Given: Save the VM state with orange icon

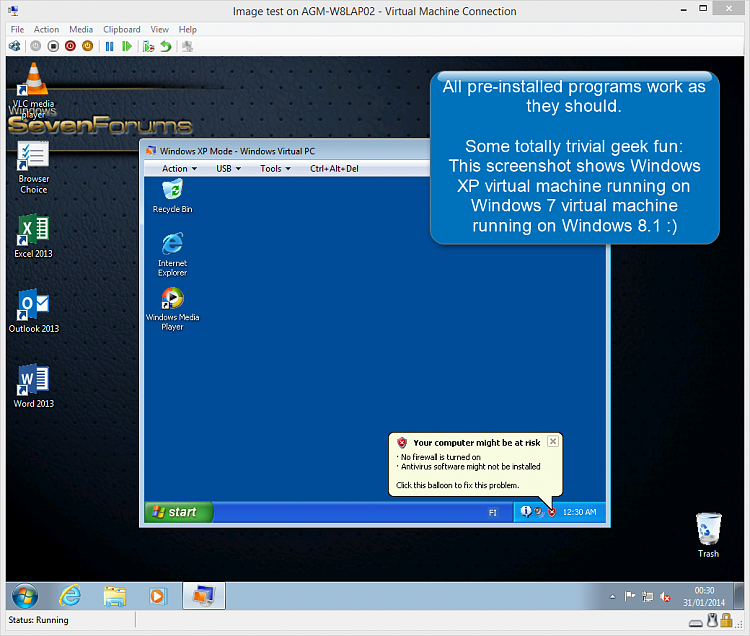Looking at the screenshot, I should tap(88, 46).
